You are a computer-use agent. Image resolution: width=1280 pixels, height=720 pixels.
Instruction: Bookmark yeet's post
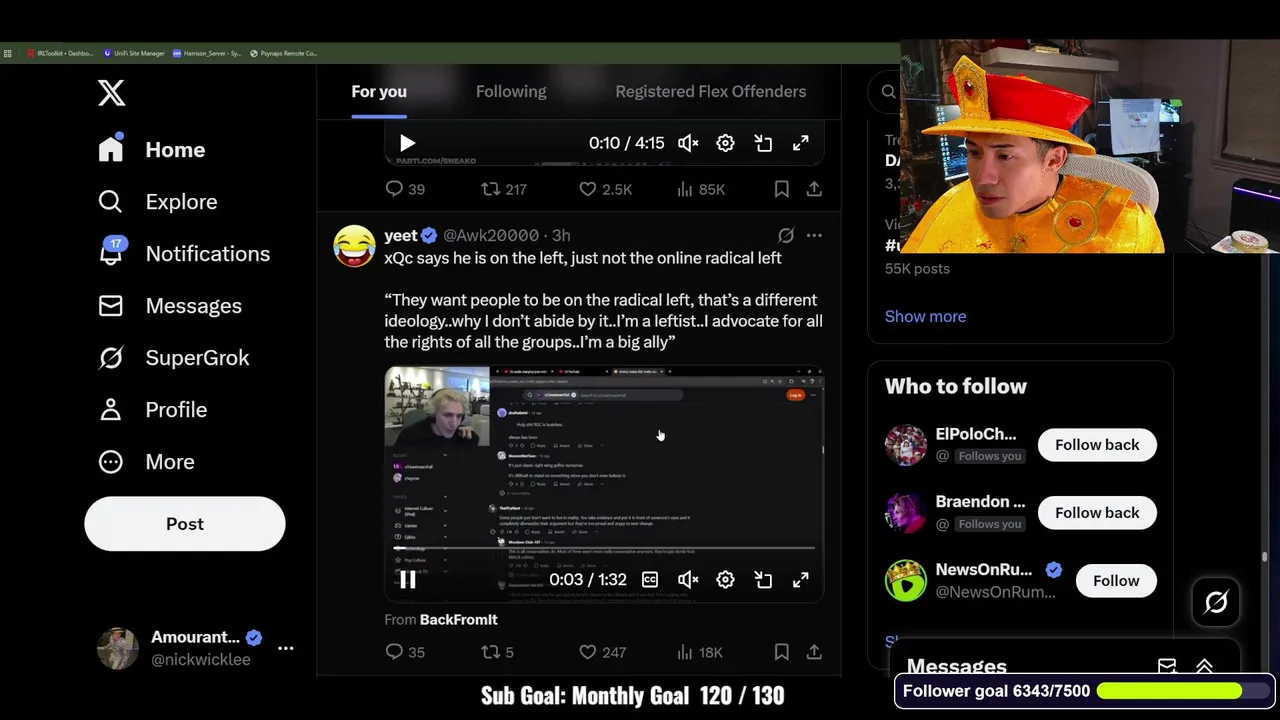point(782,652)
